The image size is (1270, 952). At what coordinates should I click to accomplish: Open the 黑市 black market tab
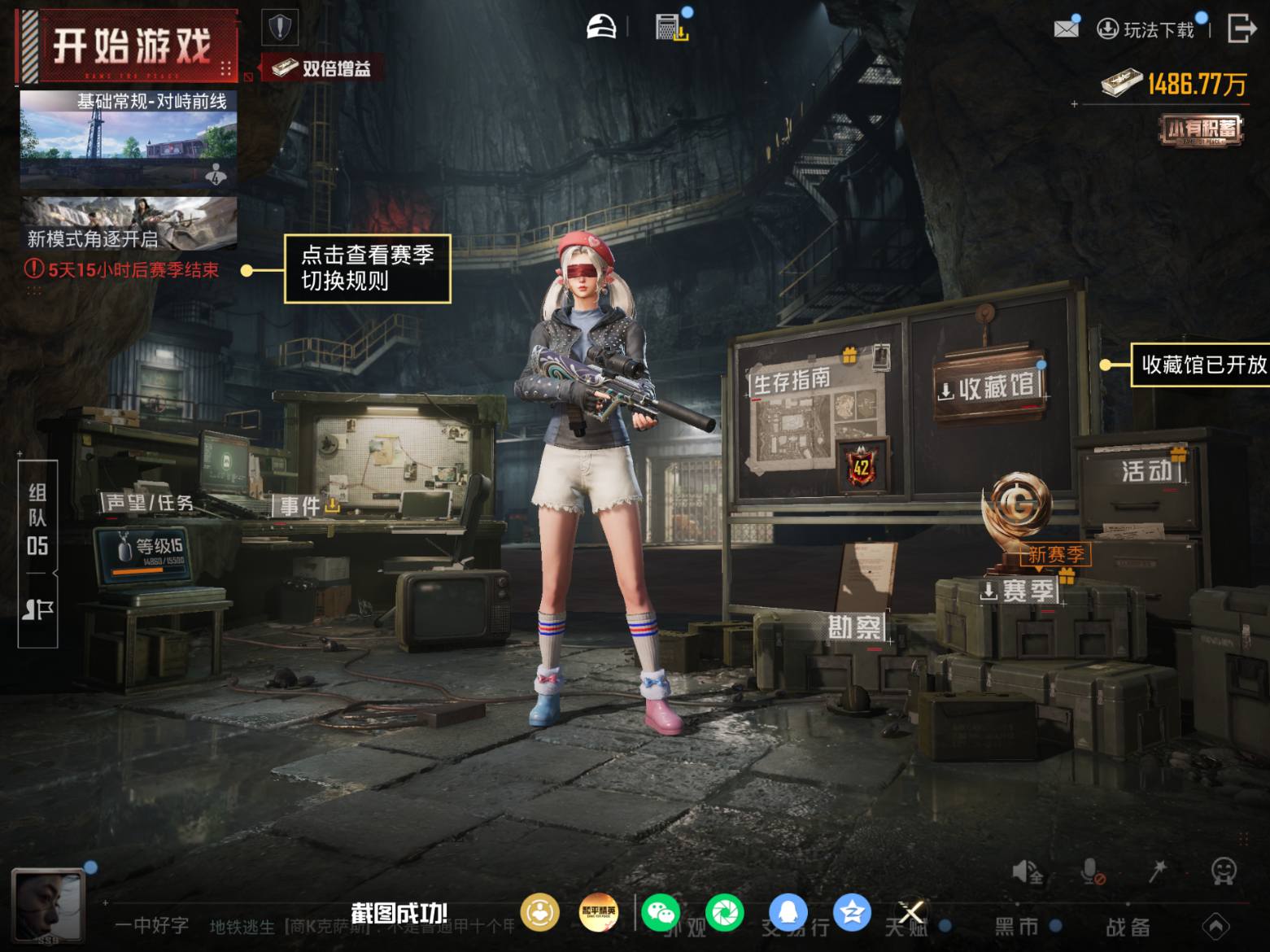click(x=1017, y=927)
